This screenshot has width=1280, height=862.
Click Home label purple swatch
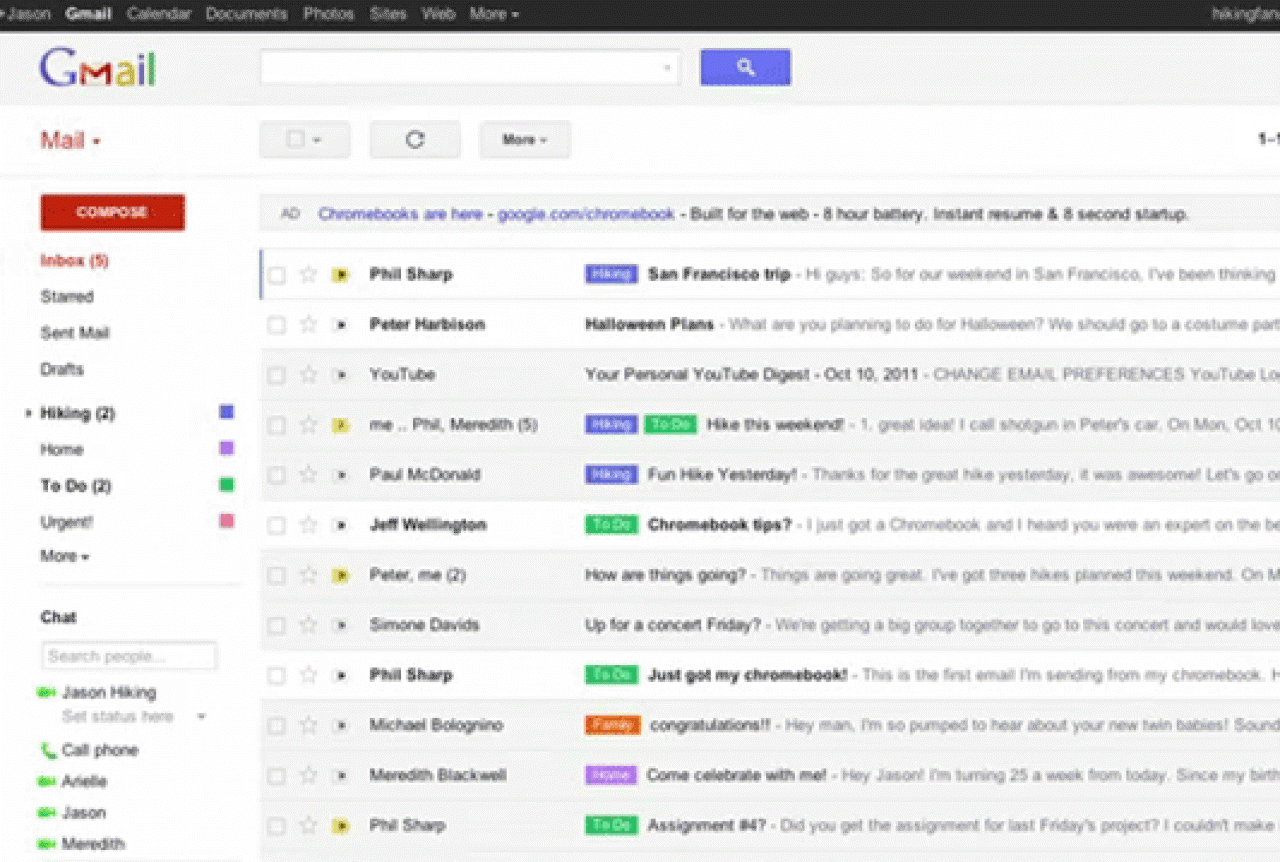tap(227, 448)
